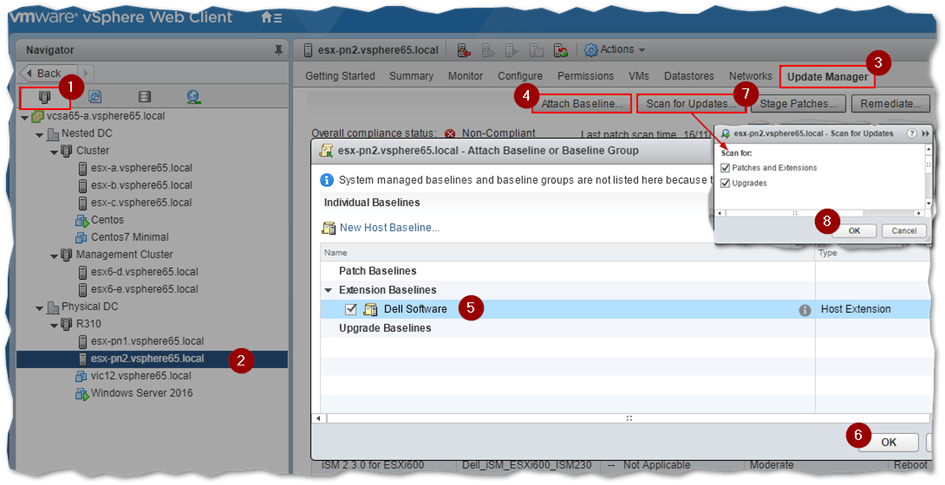Click the host icon beside esx-b.vsphere65.local
Viewport: 945px width, 485px height.
pyautogui.click(x=83, y=186)
